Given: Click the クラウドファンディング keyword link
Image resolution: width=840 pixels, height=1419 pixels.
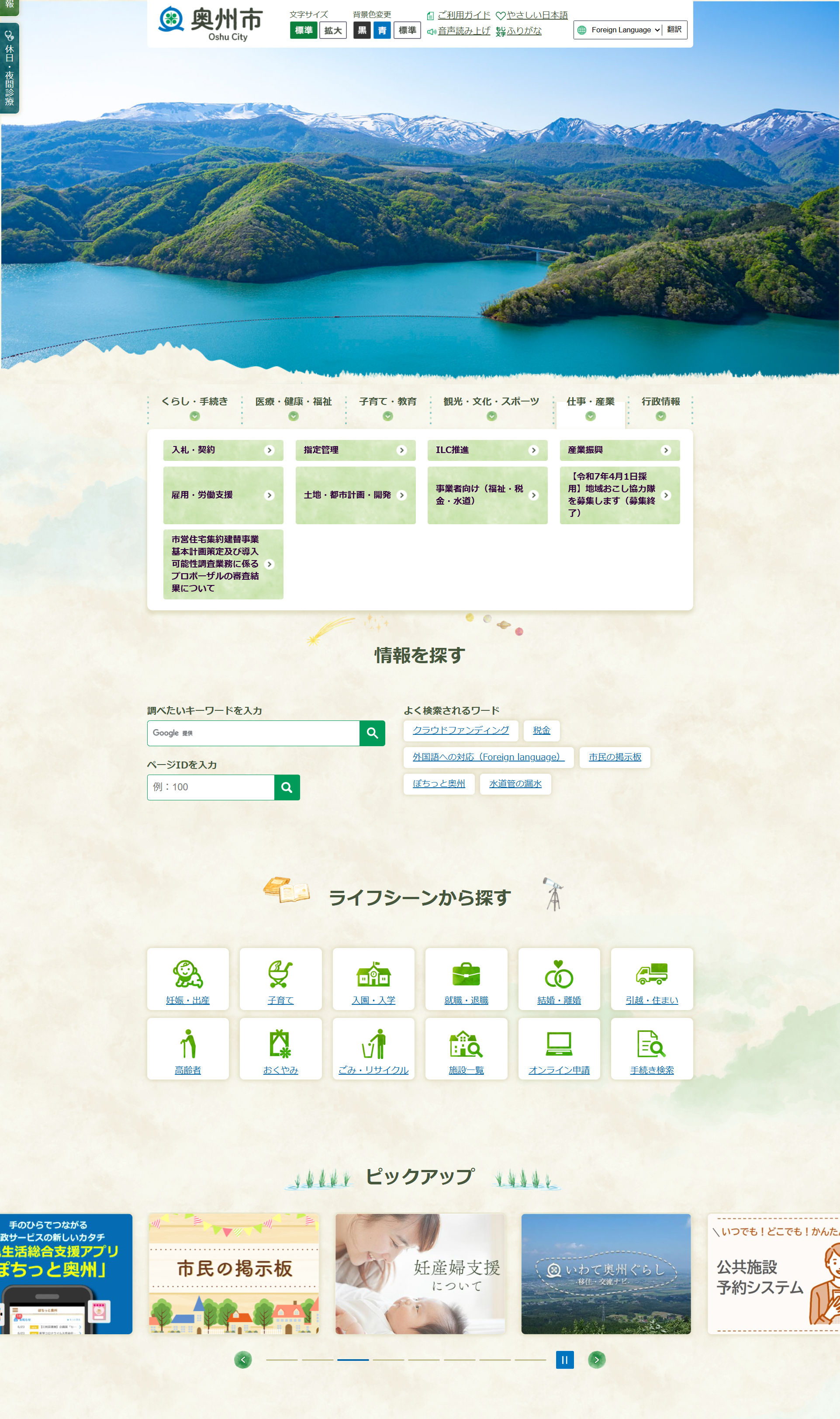Looking at the screenshot, I should pyautogui.click(x=460, y=730).
